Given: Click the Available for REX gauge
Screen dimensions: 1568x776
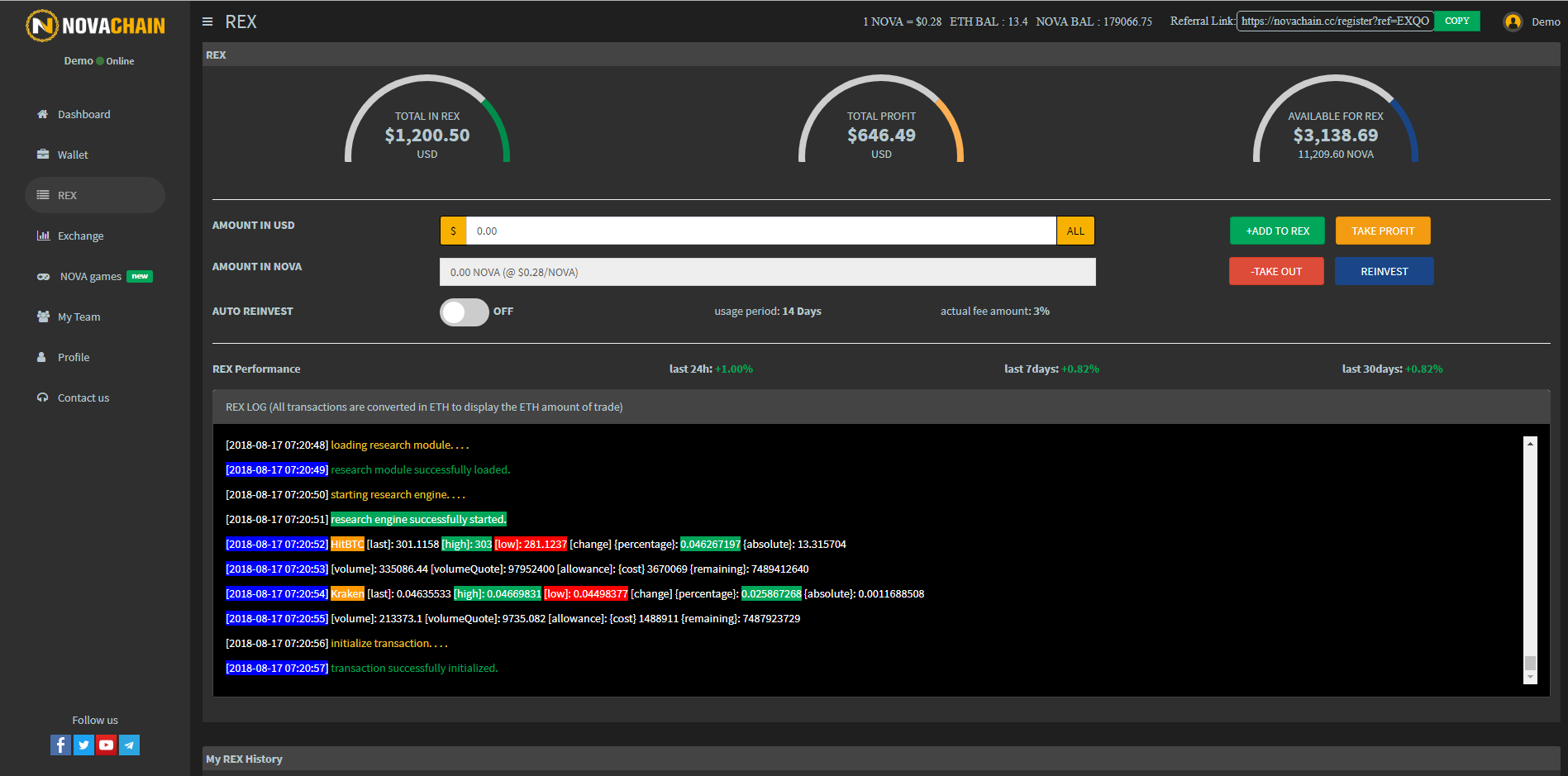Looking at the screenshot, I should (x=1335, y=120).
